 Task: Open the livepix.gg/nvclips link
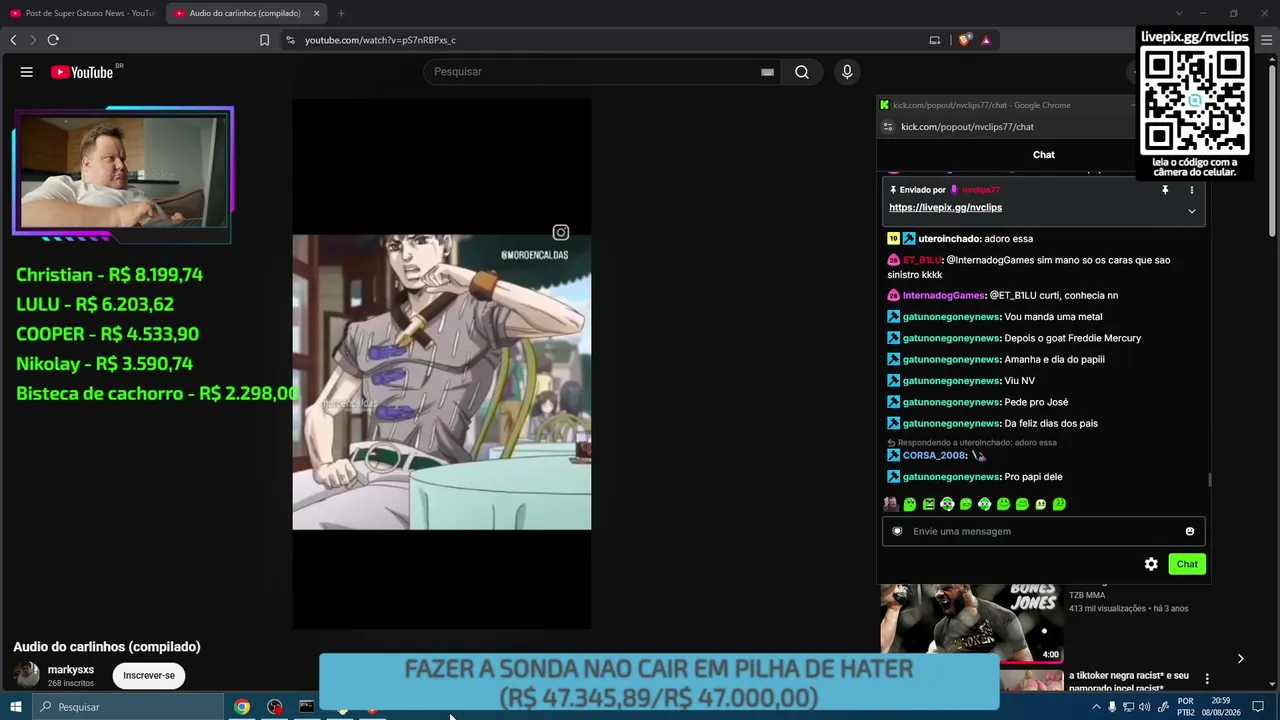[x=945, y=208]
